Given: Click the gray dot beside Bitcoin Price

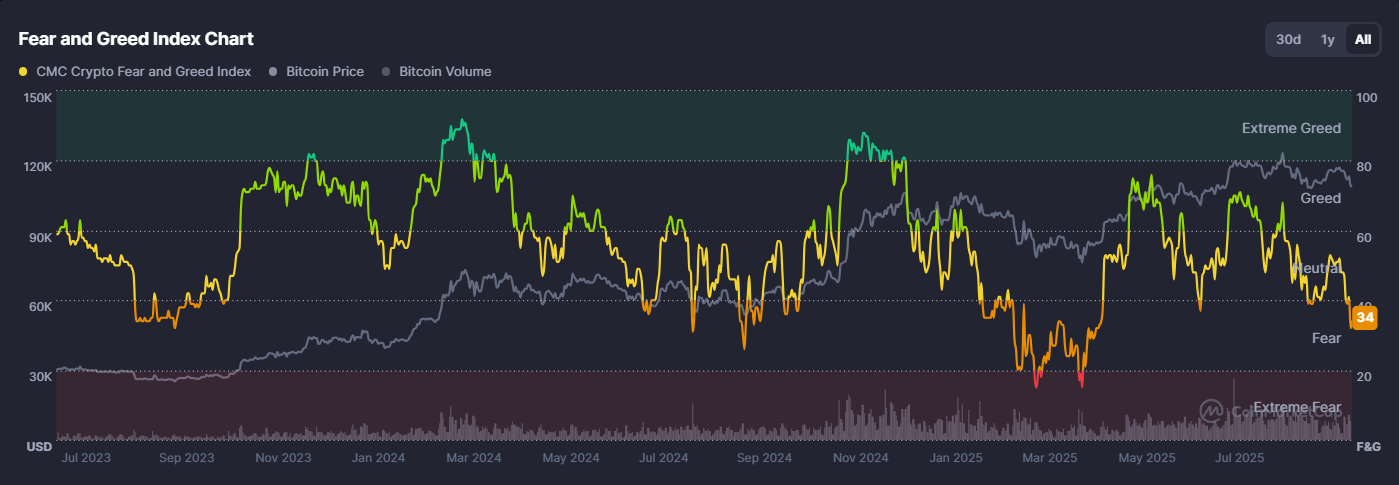Looking at the screenshot, I should pos(273,72).
